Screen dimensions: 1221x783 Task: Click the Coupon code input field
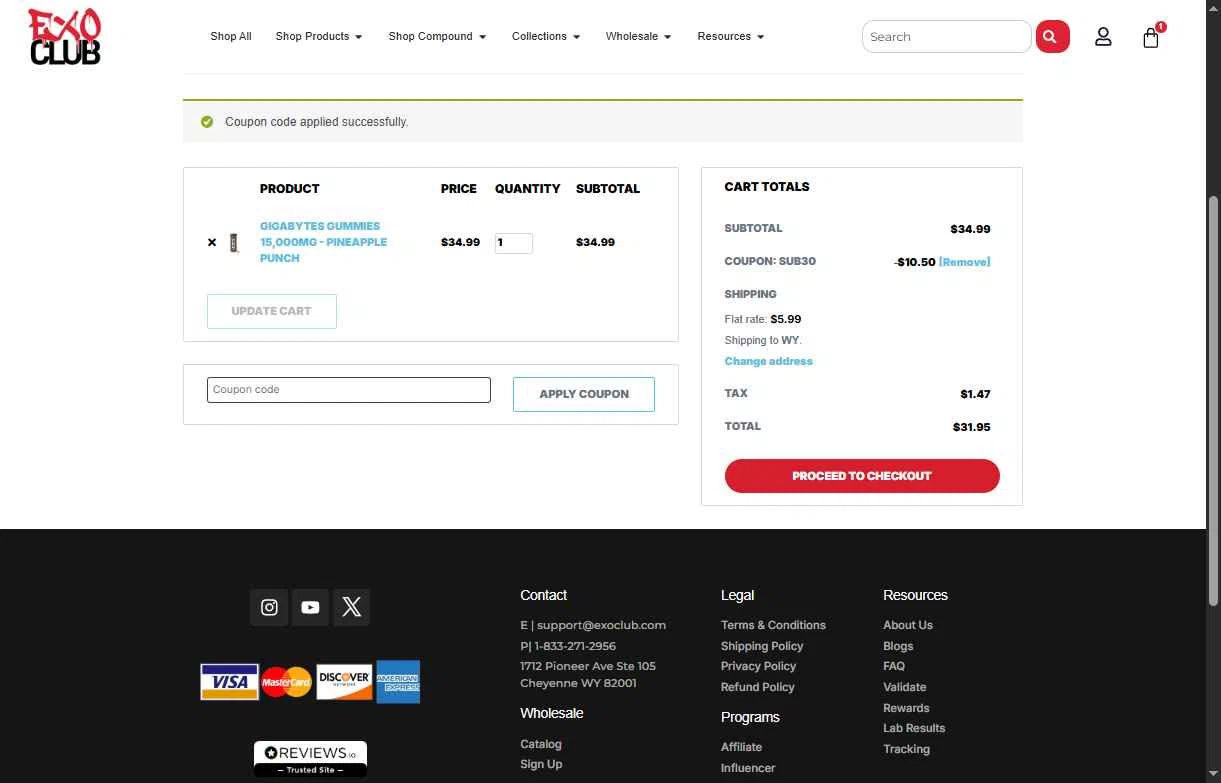pyautogui.click(x=349, y=390)
